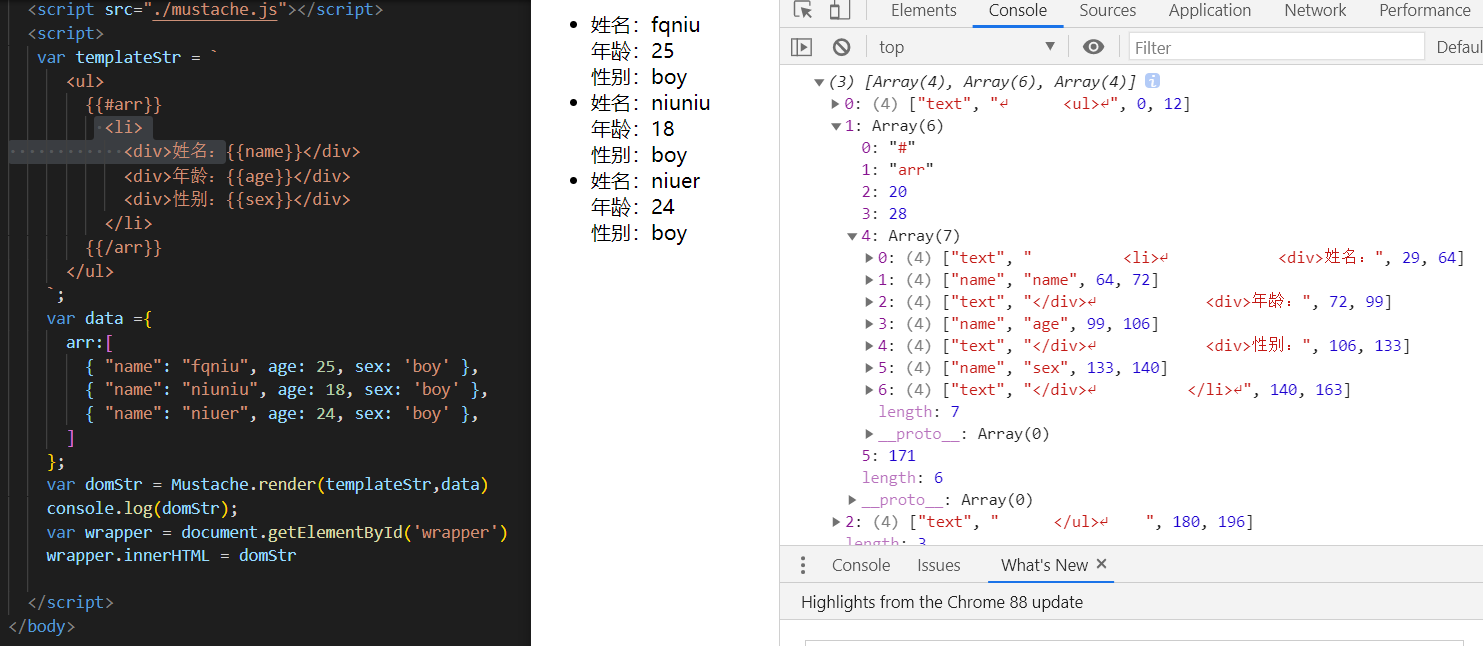Click the value 20 at index 2
The width and height of the screenshot is (1483, 646).
point(897,192)
